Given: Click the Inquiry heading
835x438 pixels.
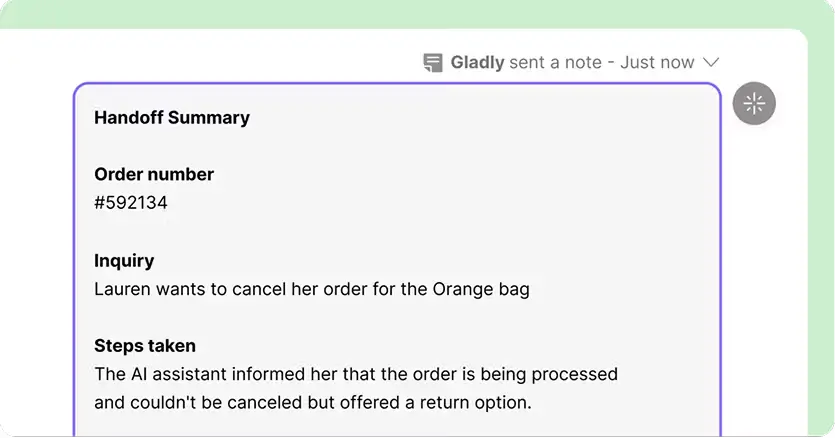Looking at the screenshot, I should click(124, 261).
